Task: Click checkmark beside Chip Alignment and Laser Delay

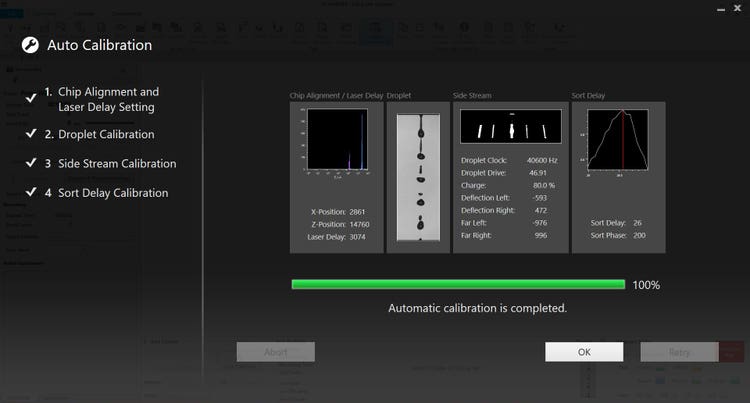Action: point(31,98)
